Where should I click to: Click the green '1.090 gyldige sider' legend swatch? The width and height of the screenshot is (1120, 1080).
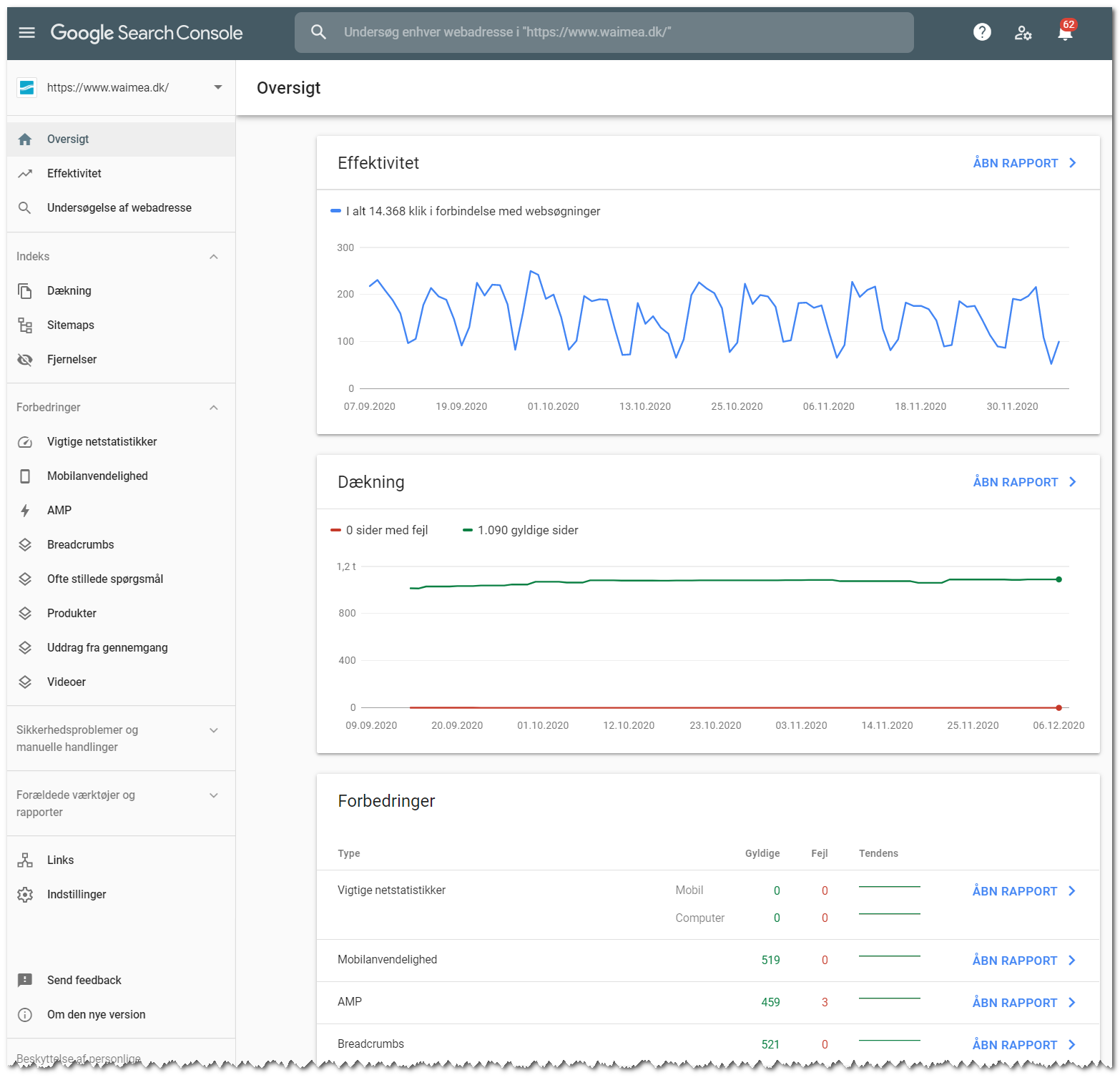point(468,530)
